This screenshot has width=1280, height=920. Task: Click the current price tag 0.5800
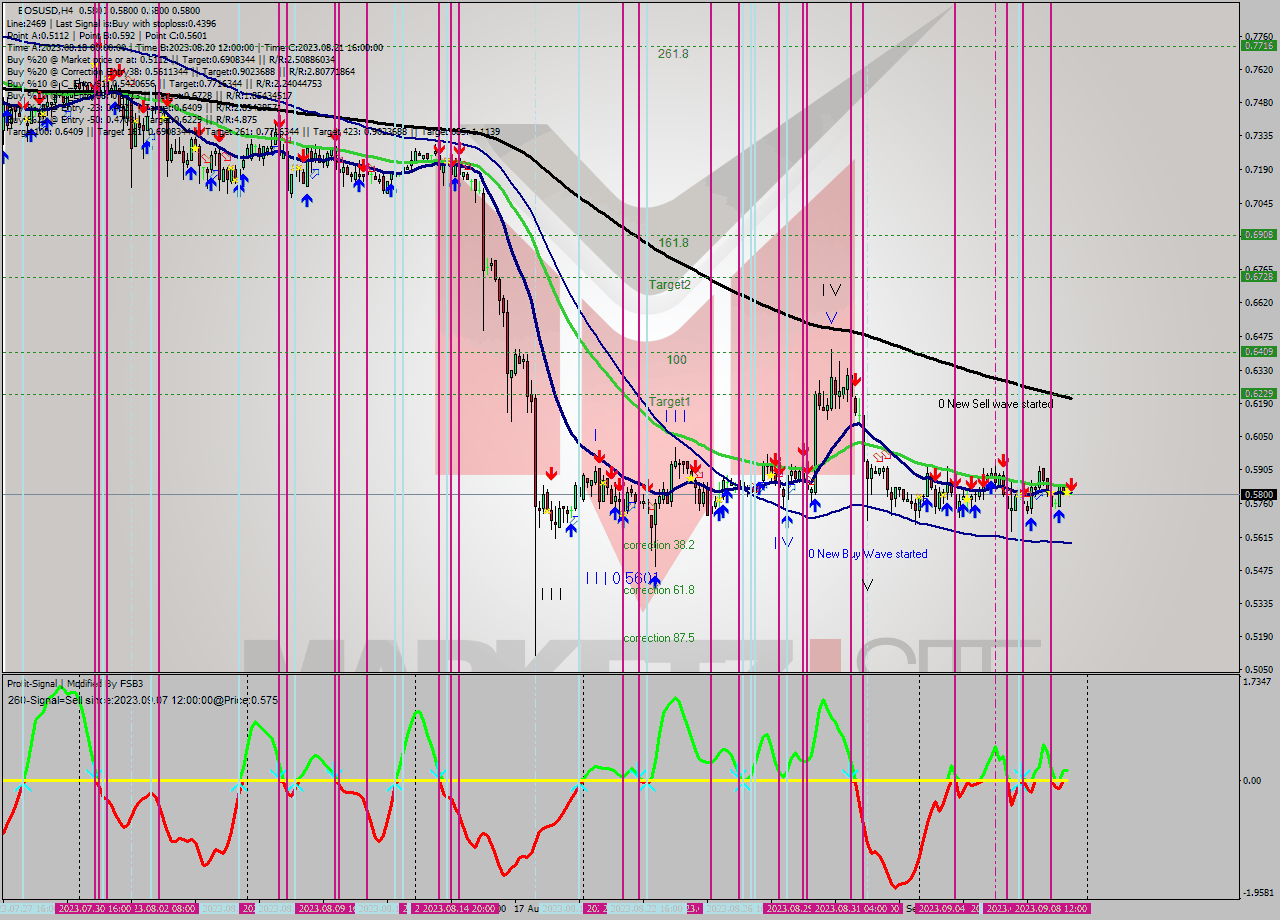(x=1258, y=494)
